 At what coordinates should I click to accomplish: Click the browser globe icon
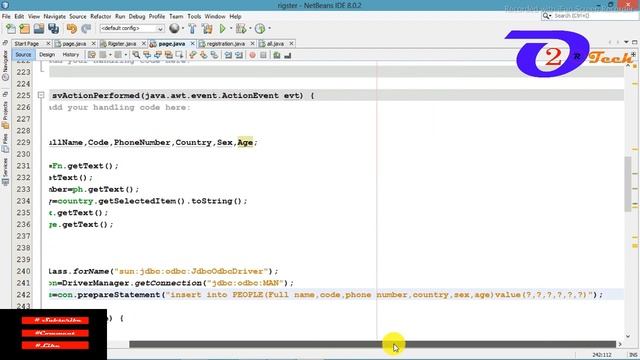174,28
